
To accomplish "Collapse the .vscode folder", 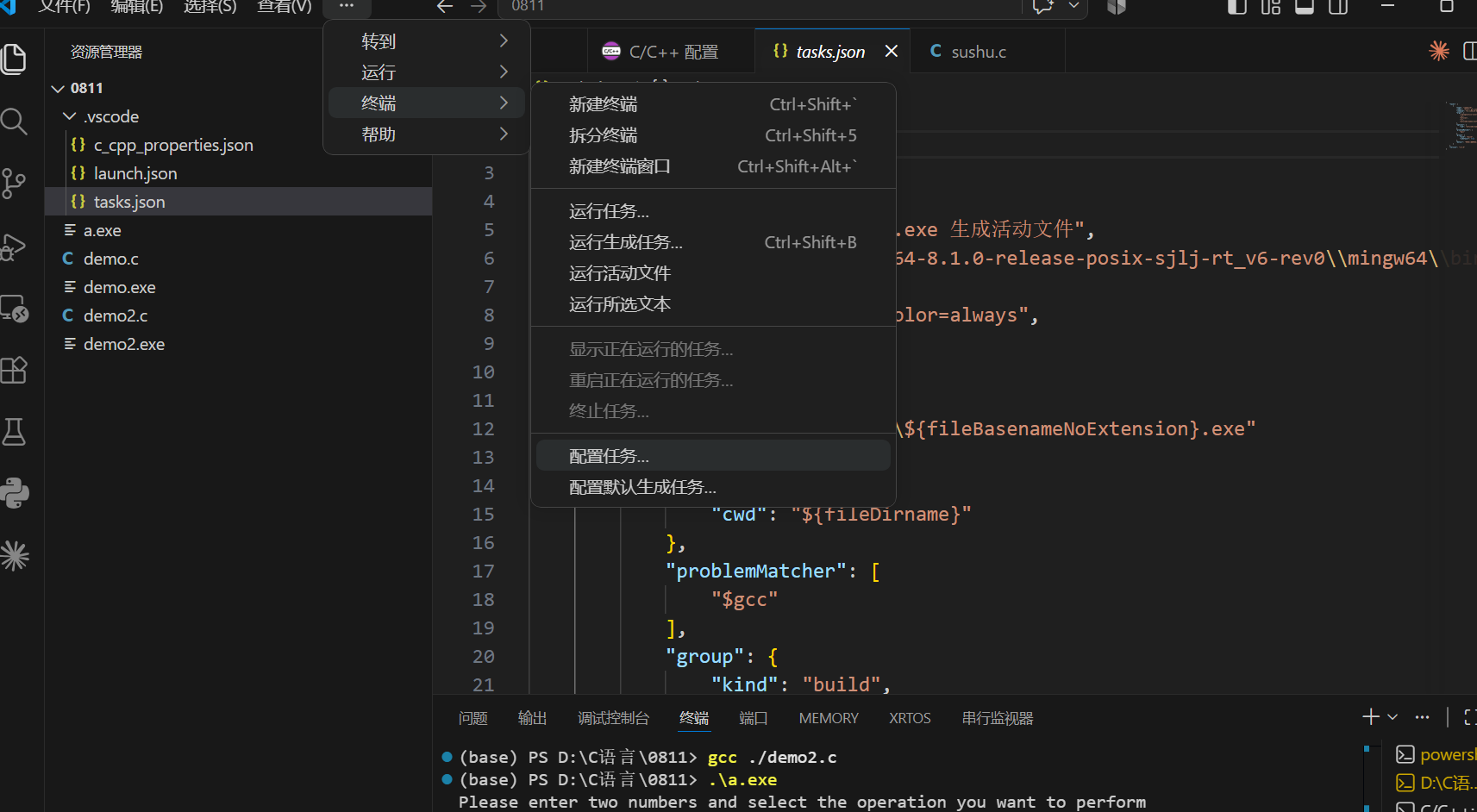I will pos(69,116).
